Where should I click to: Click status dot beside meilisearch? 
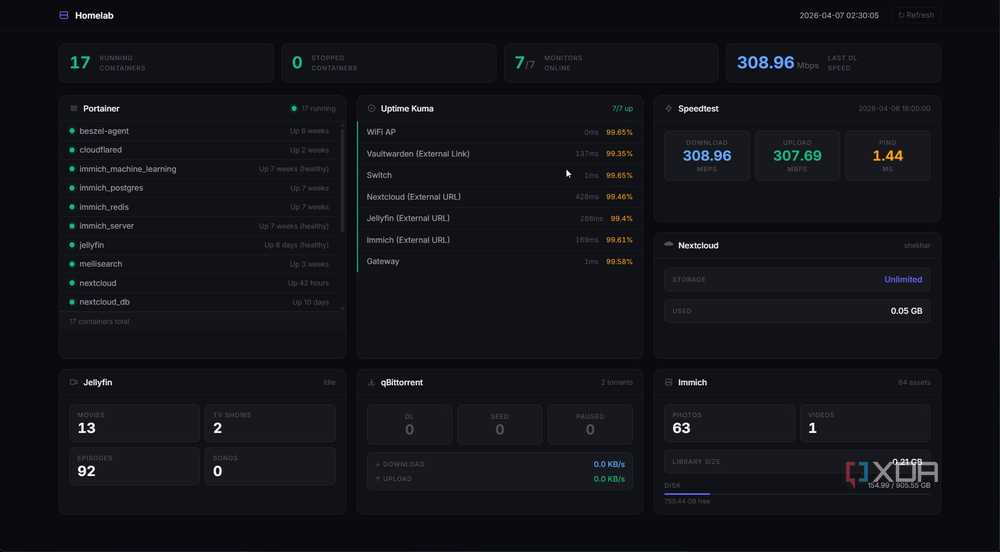click(72, 264)
